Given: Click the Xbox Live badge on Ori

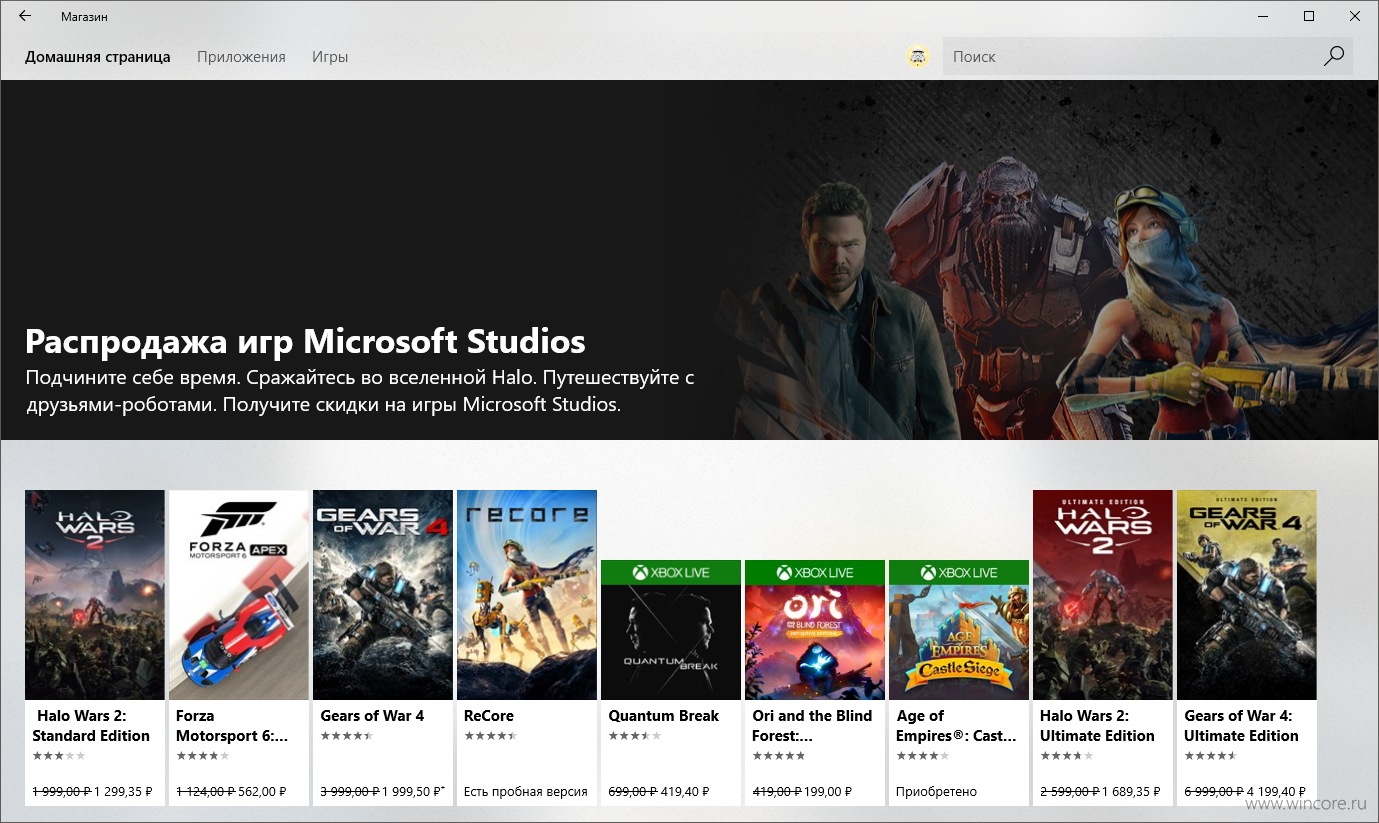Looking at the screenshot, I should point(815,572).
